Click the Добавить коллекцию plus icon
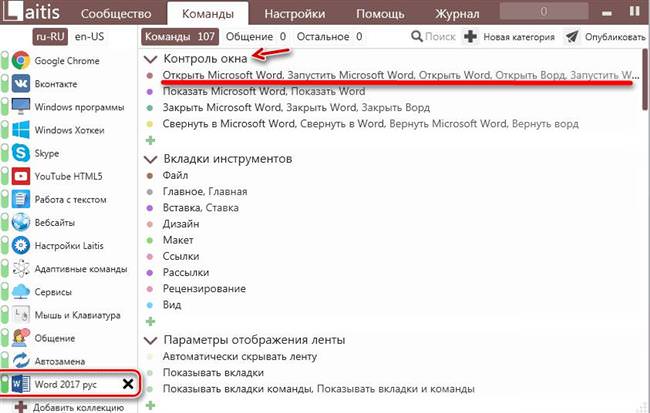The image size is (650, 413). pyautogui.click(x=21, y=407)
